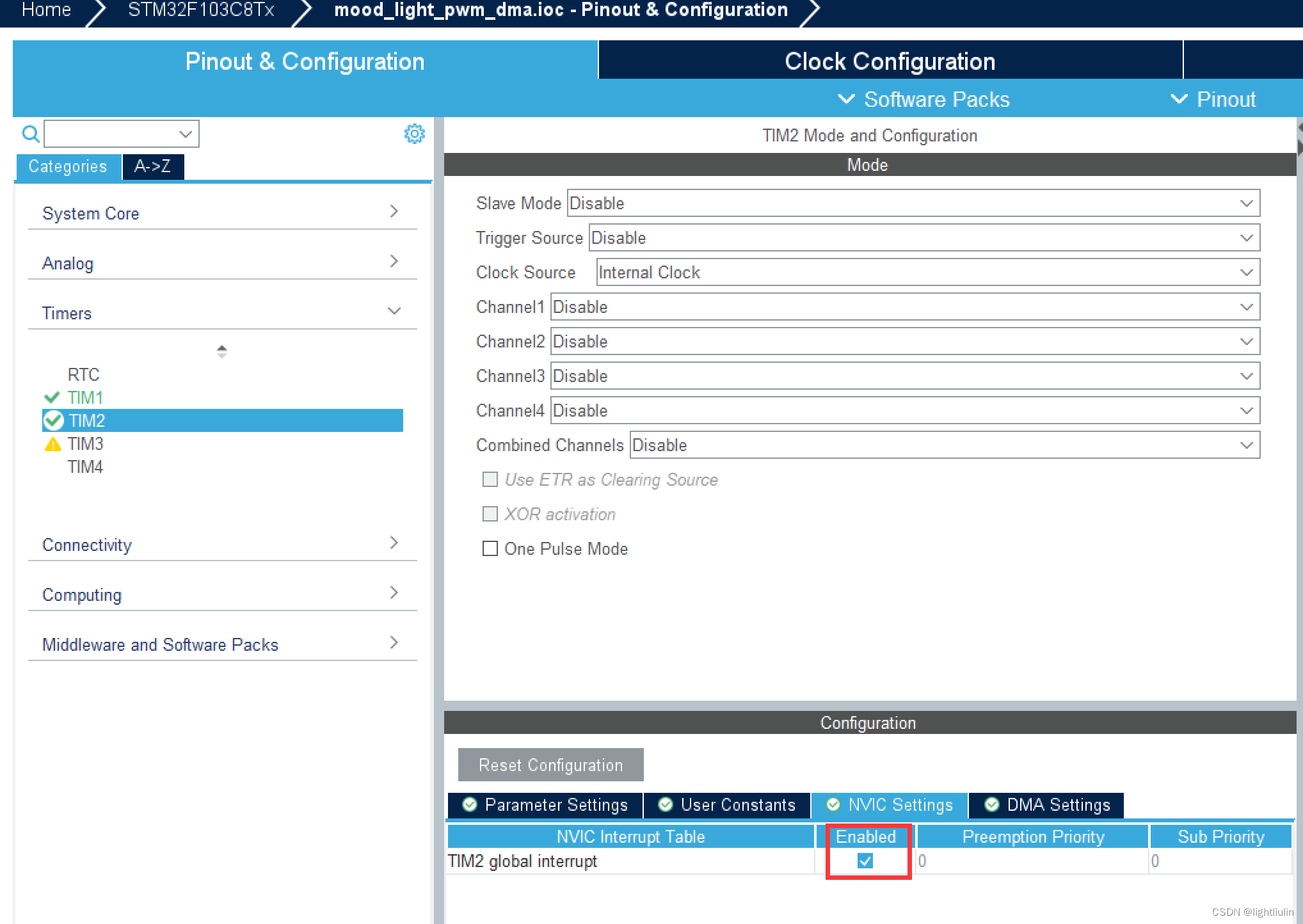Image resolution: width=1303 pixels, height=924 pixels.
Task: Toggle Use ETR as Clearing Source checkbox
Action: [x=490, y=479]
